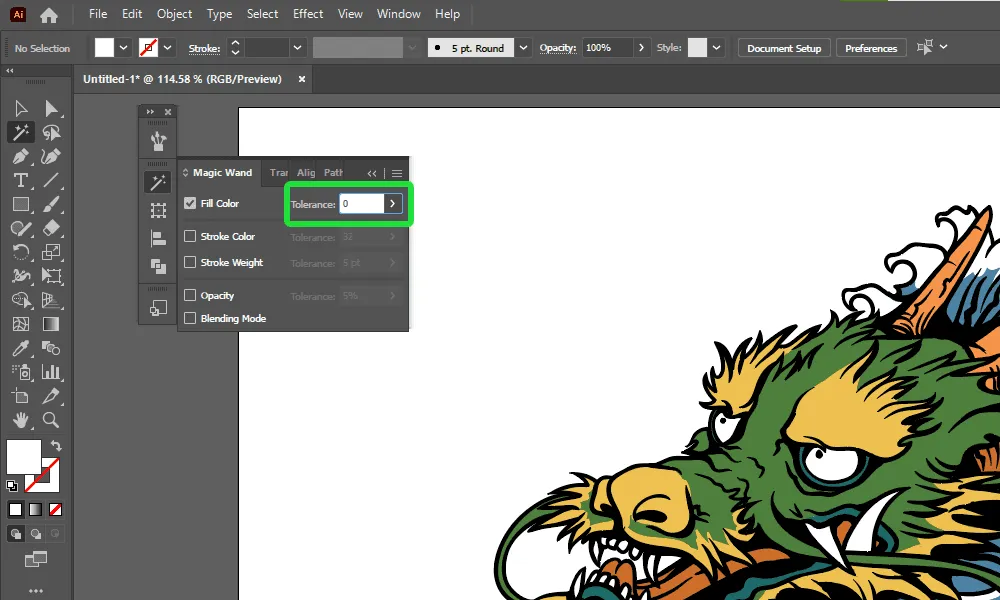This screenshot has height=600, width=1000.
Task: Open the File menu
Action: pos(98,14)
